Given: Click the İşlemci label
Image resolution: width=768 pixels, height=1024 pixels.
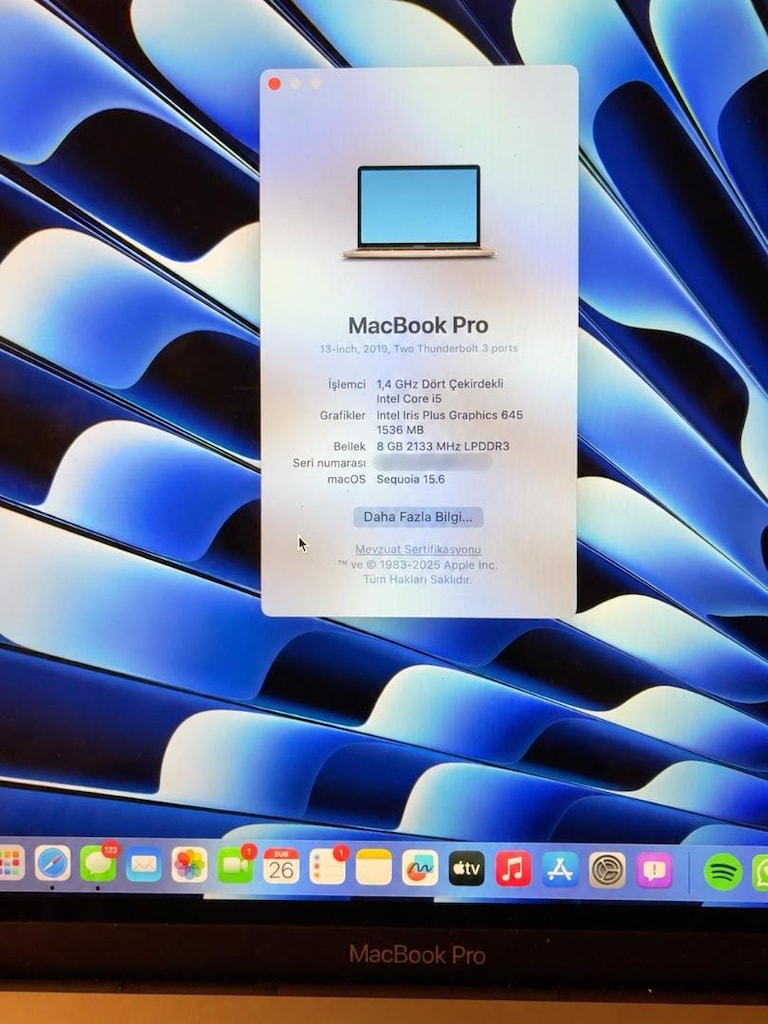Looking at the screenshot, I should [347, 384].
